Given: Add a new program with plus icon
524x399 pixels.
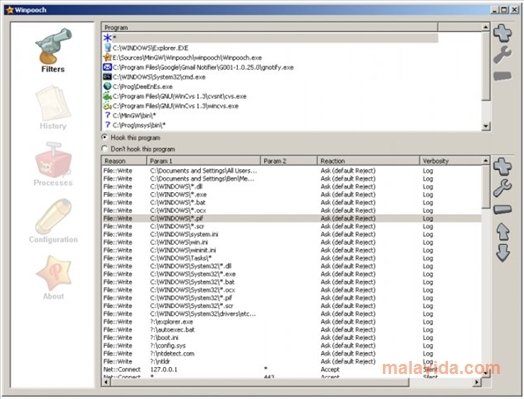Looking at the screenshot, I should [502, 33].
